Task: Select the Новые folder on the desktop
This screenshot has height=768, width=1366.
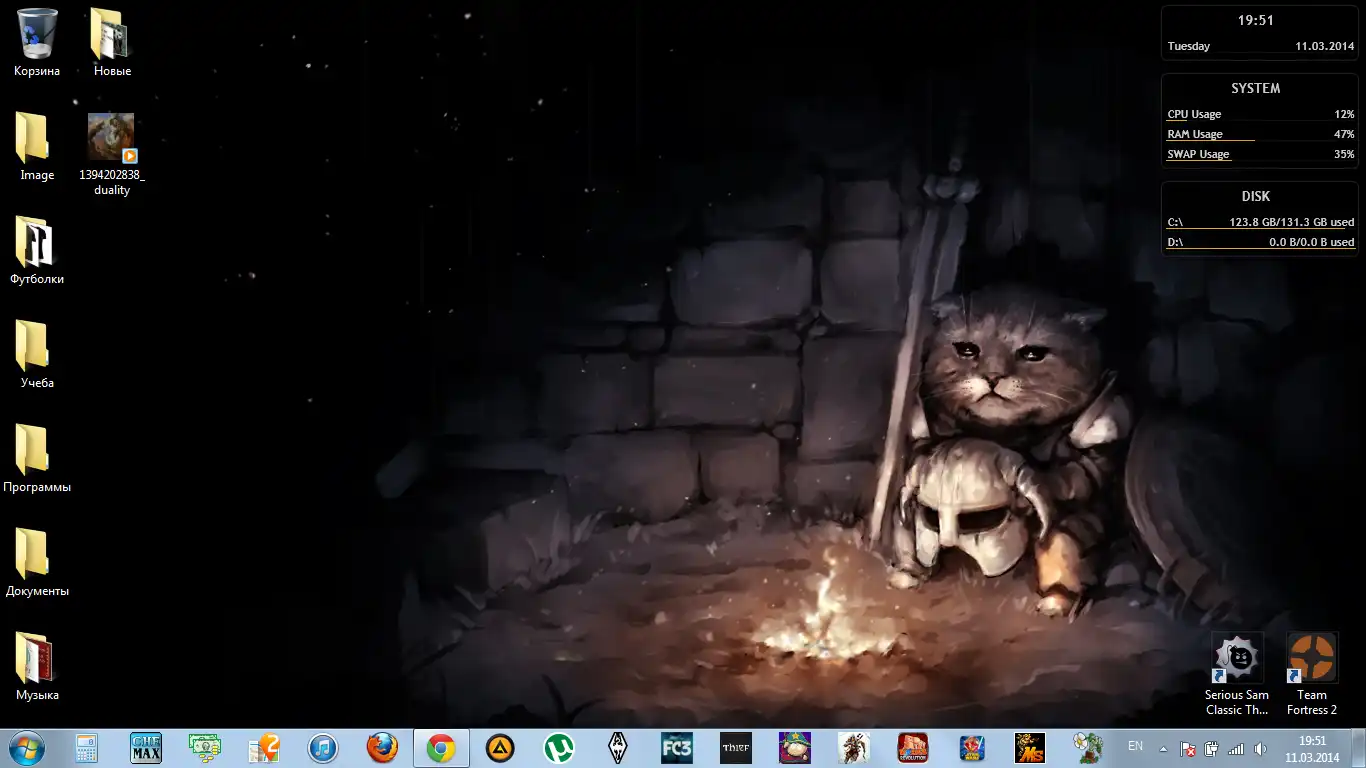Action: pyautogui.click(x=112, y=43)
